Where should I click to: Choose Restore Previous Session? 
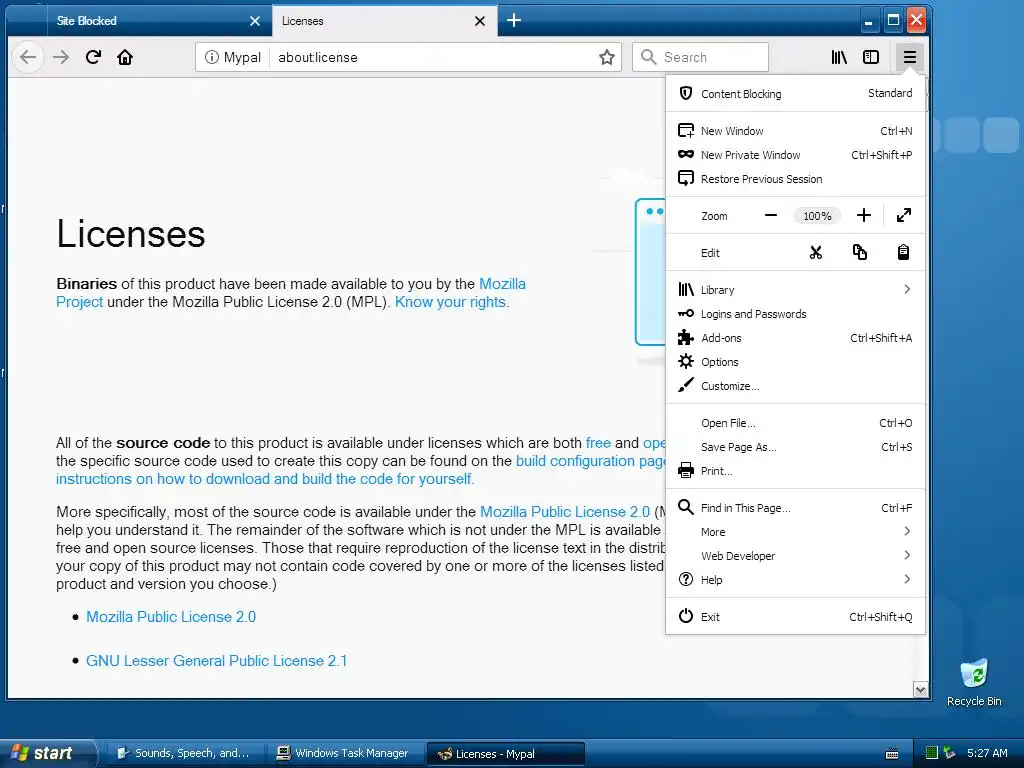click(795, 179)
